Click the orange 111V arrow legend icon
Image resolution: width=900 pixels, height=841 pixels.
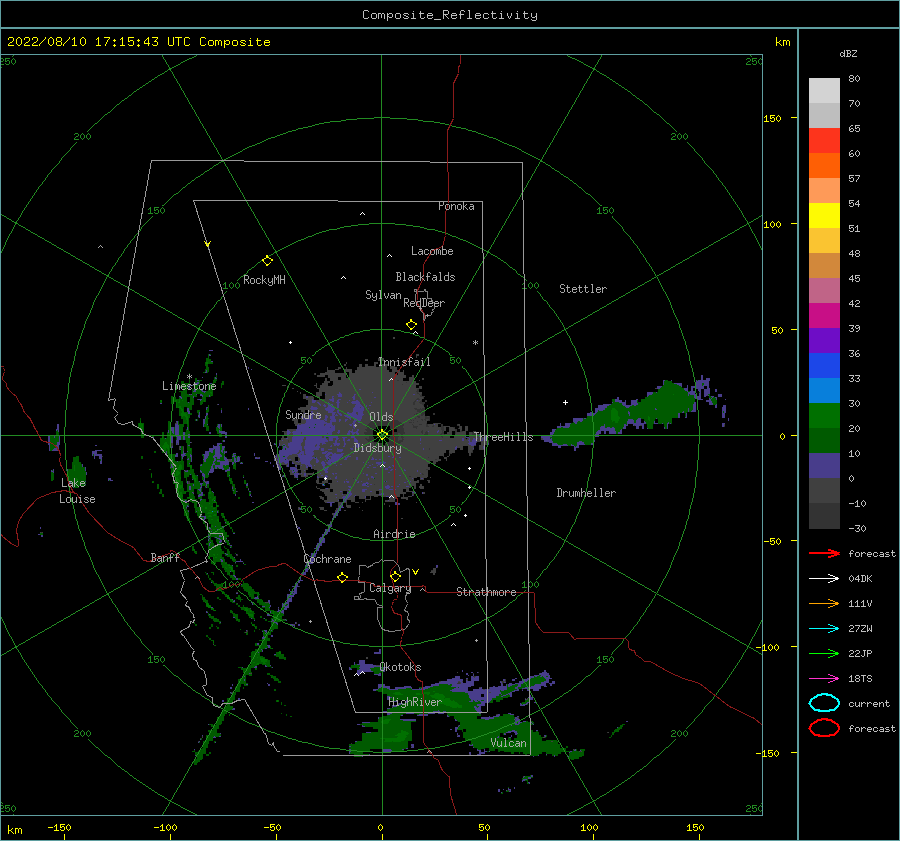coord(824,603)
